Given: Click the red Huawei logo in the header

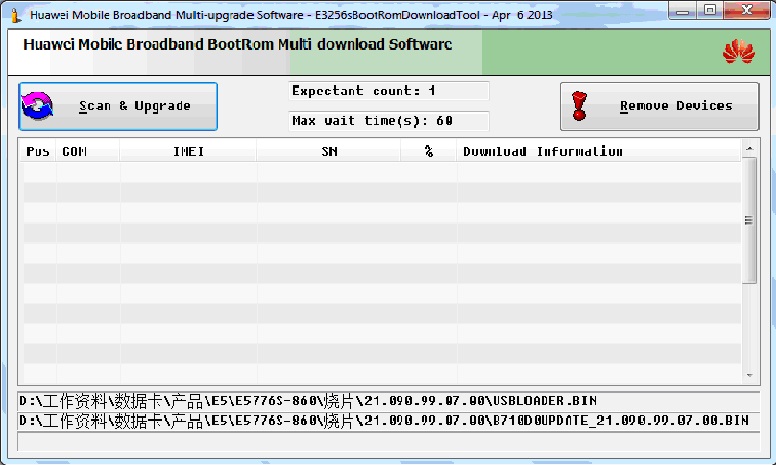Looking at the screenshot, I should [738, 52].
